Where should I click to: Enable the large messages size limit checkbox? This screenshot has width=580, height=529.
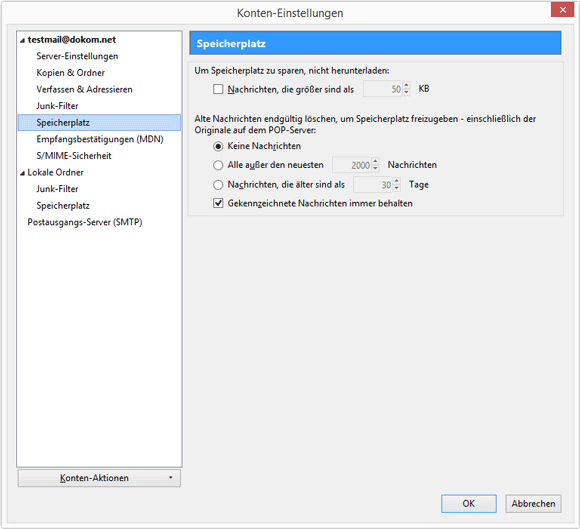pyautogui.click(x=218, y=89)
